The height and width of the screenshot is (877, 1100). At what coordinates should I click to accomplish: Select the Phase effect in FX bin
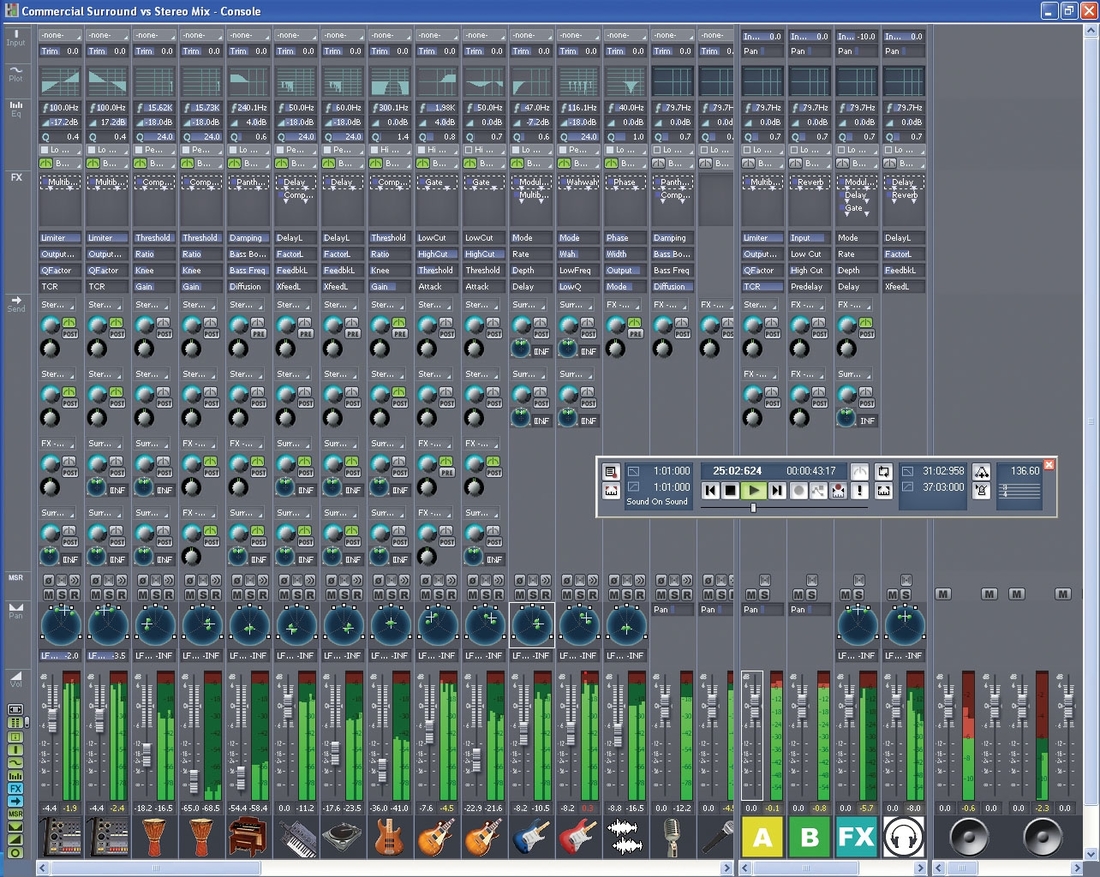click(x=625, y=182)
